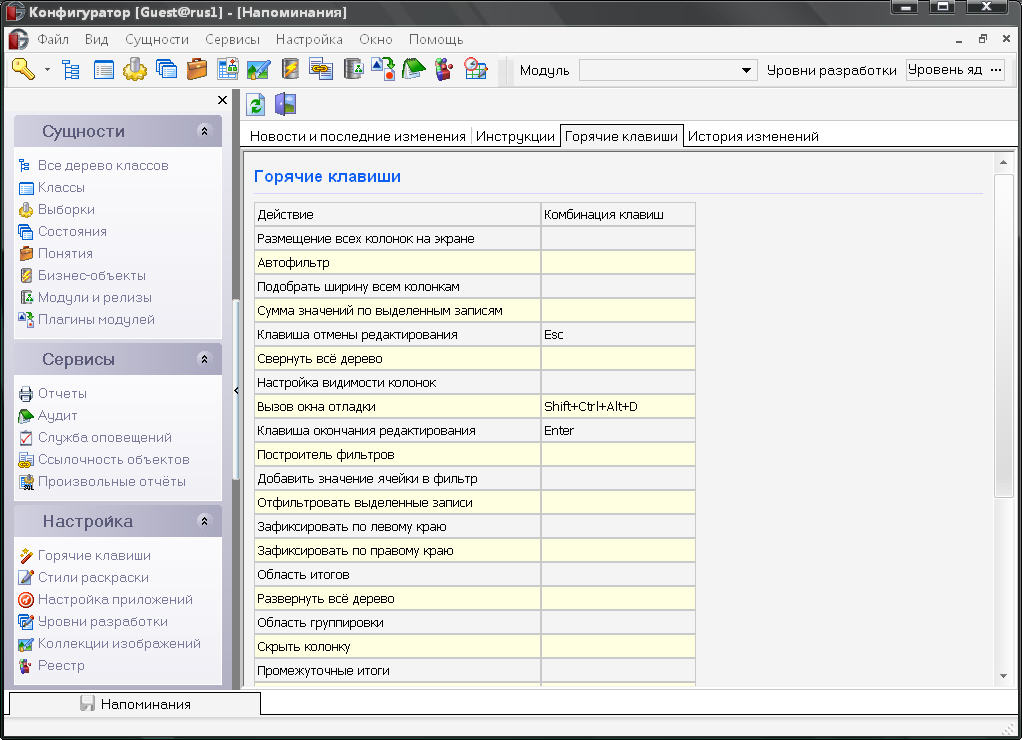Click the picture-with-pencil toolbar icon
Screen dimensions: 1022x740
tap(258, 69)
